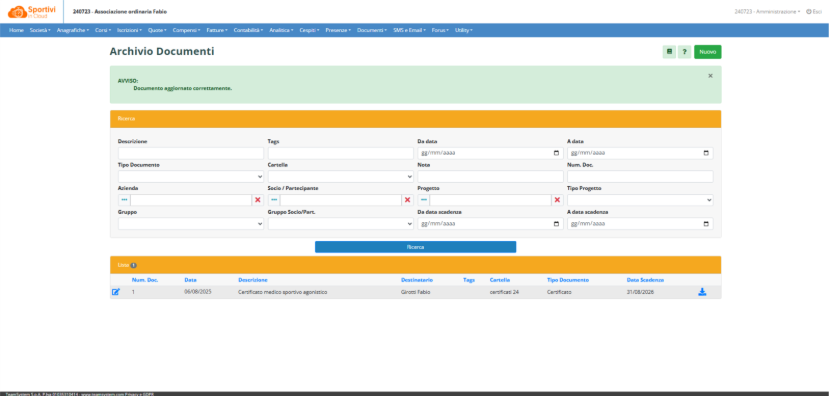Click the '31/08/2026' expiry date cell
Screen dimensions: 832x396
(x=640, y=292)
